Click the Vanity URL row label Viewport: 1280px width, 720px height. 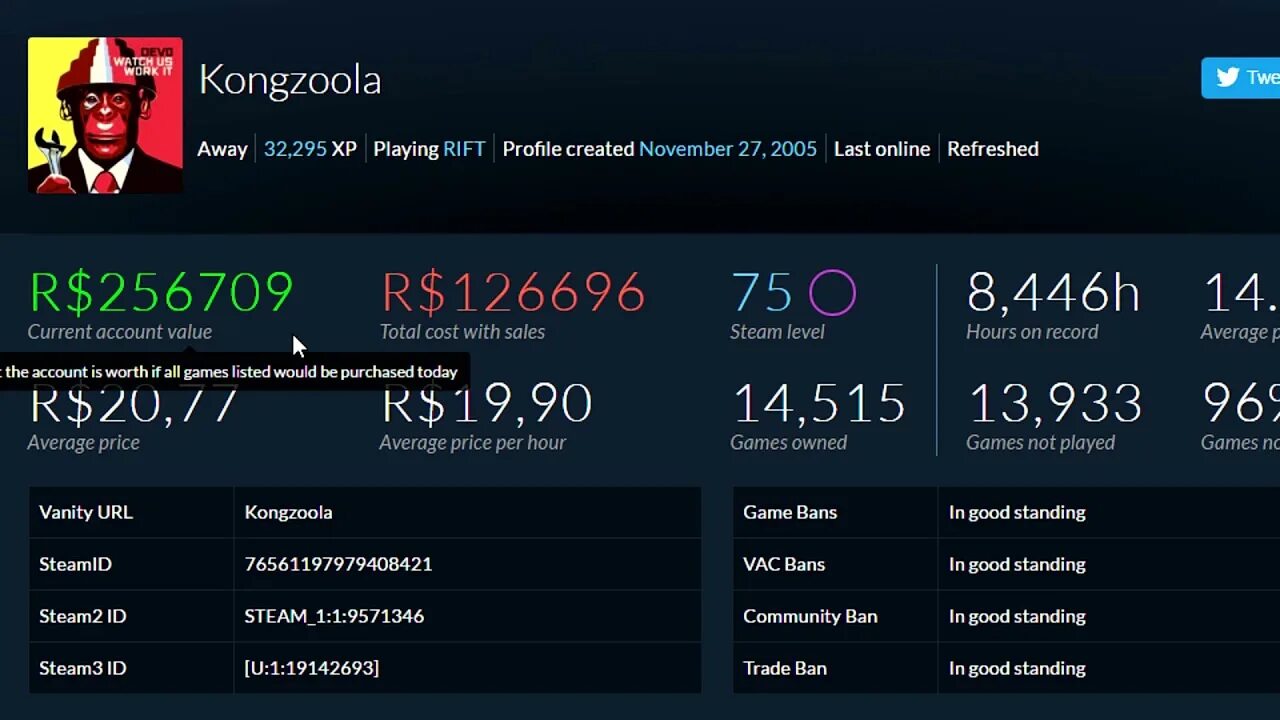tap(85, 512)
